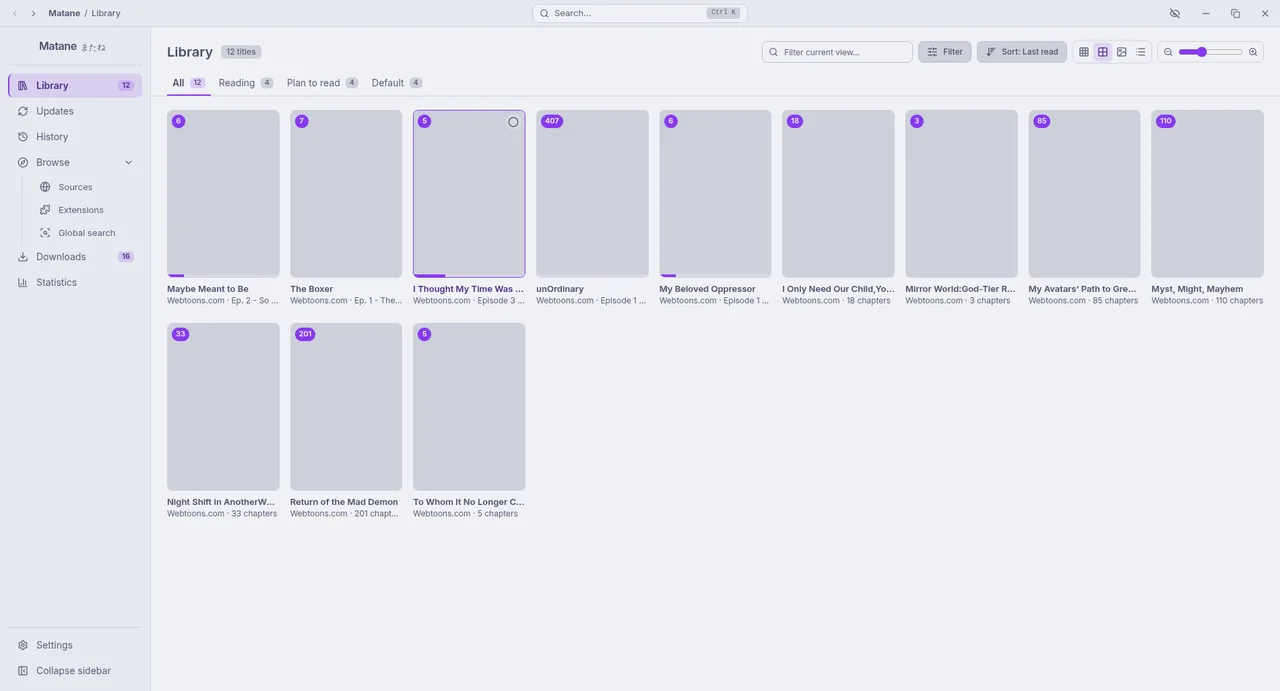Click the unOrdinary title text
The width and height of the screenshot is (1280, 691).
[x=560, y=289]
